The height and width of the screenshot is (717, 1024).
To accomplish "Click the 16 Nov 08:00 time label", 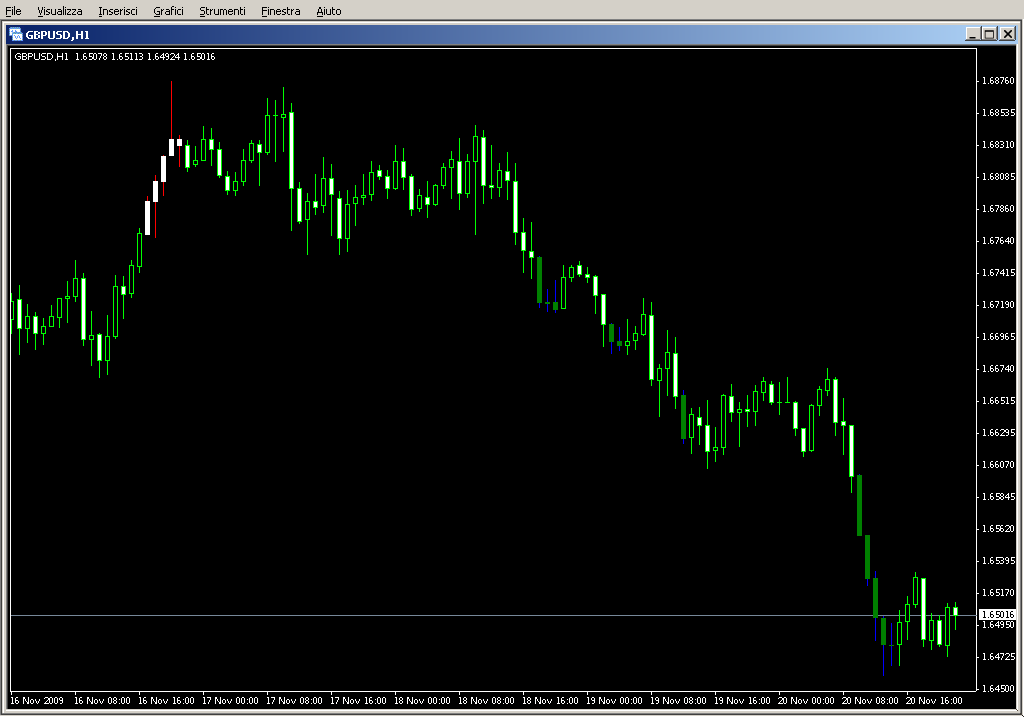I will coord(102,701).
